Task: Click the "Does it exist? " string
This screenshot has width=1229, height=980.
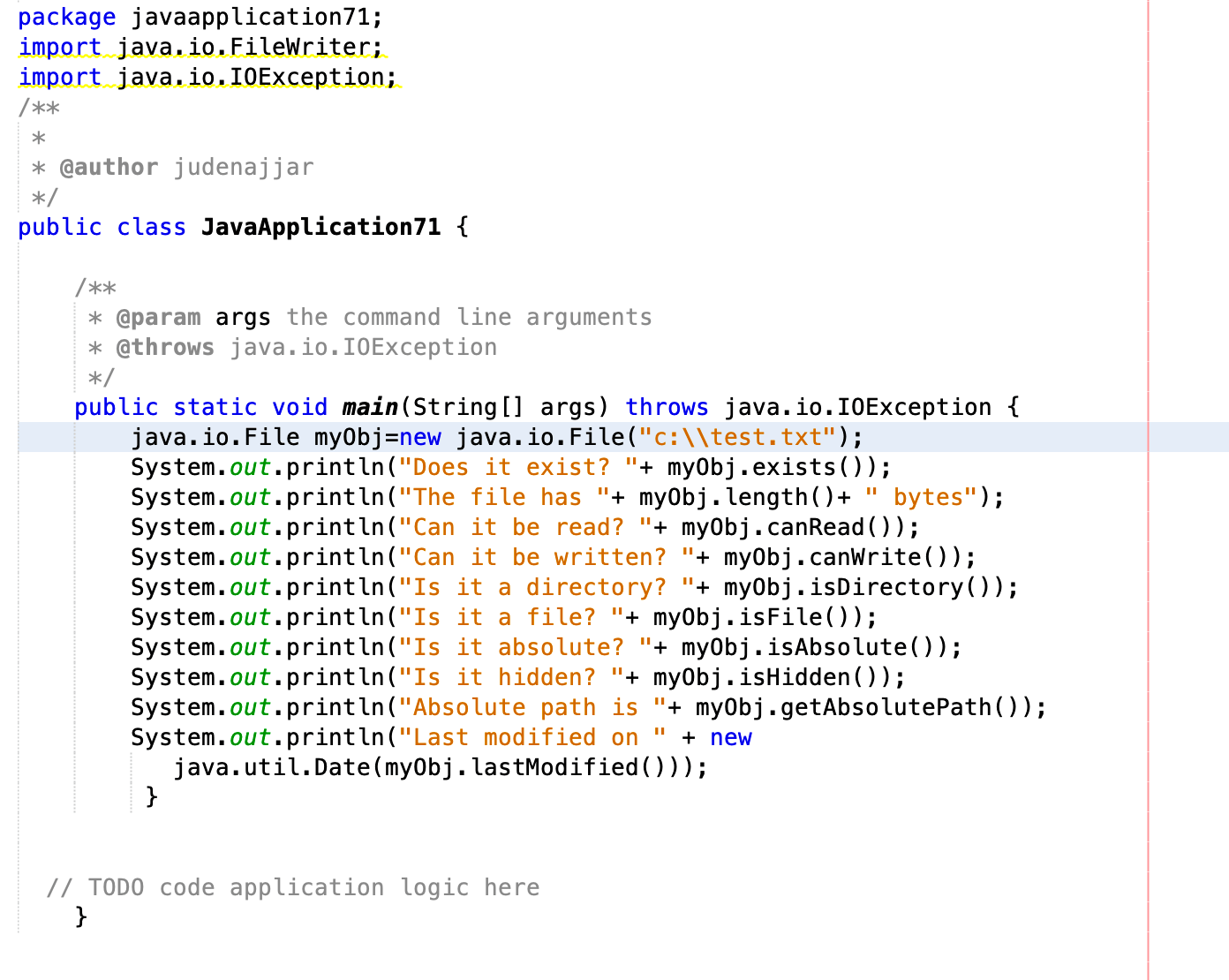Action: [x=518, y=468]
